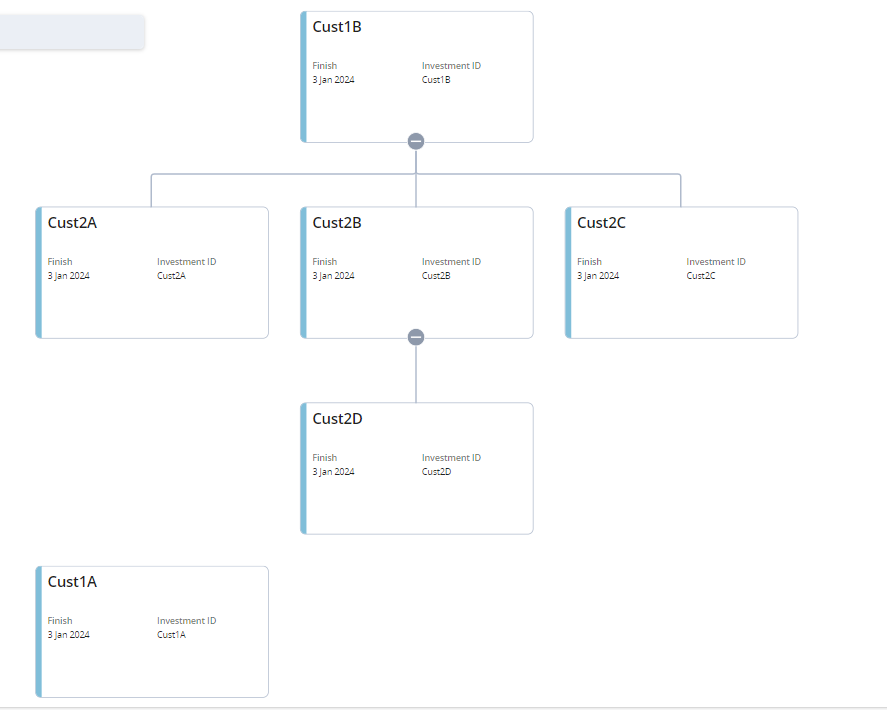Click the empty grey box at top-left
The height and width of the screenshot is (710, 887).
coord(71,31)
